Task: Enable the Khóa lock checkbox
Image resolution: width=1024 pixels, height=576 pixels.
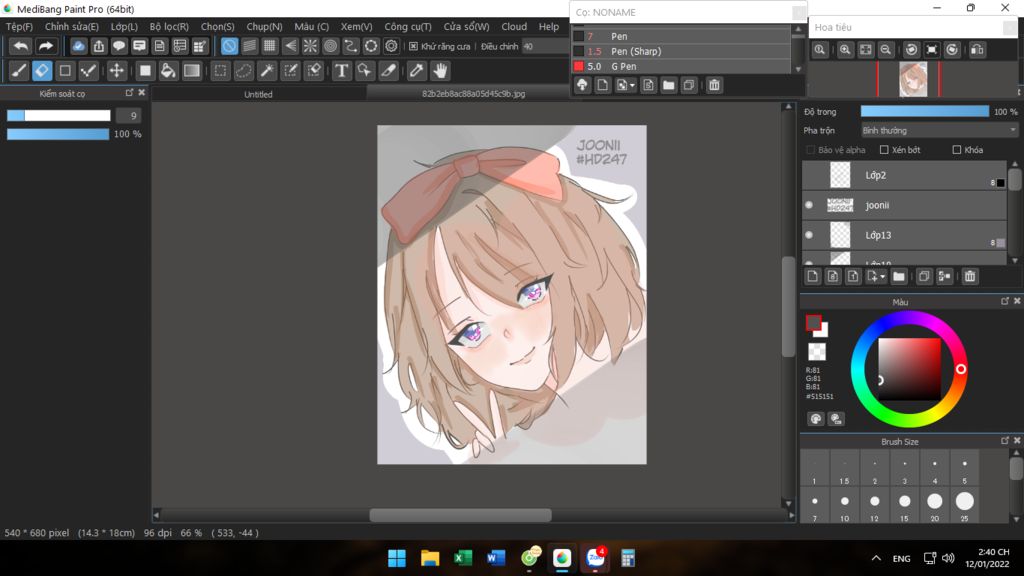Action: [x=957, y=150]
